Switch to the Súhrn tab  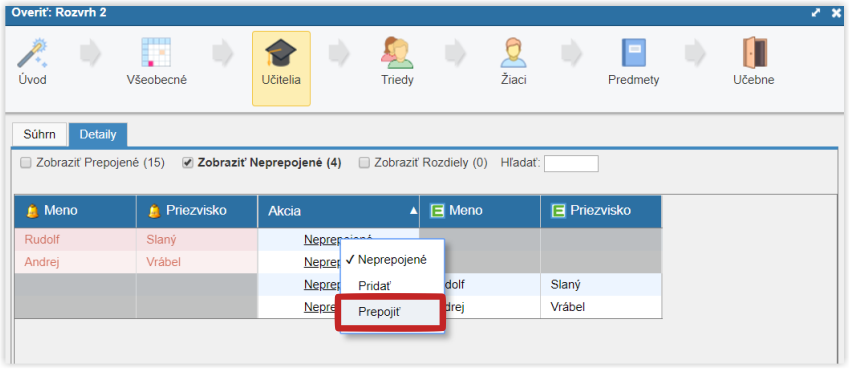39,134
